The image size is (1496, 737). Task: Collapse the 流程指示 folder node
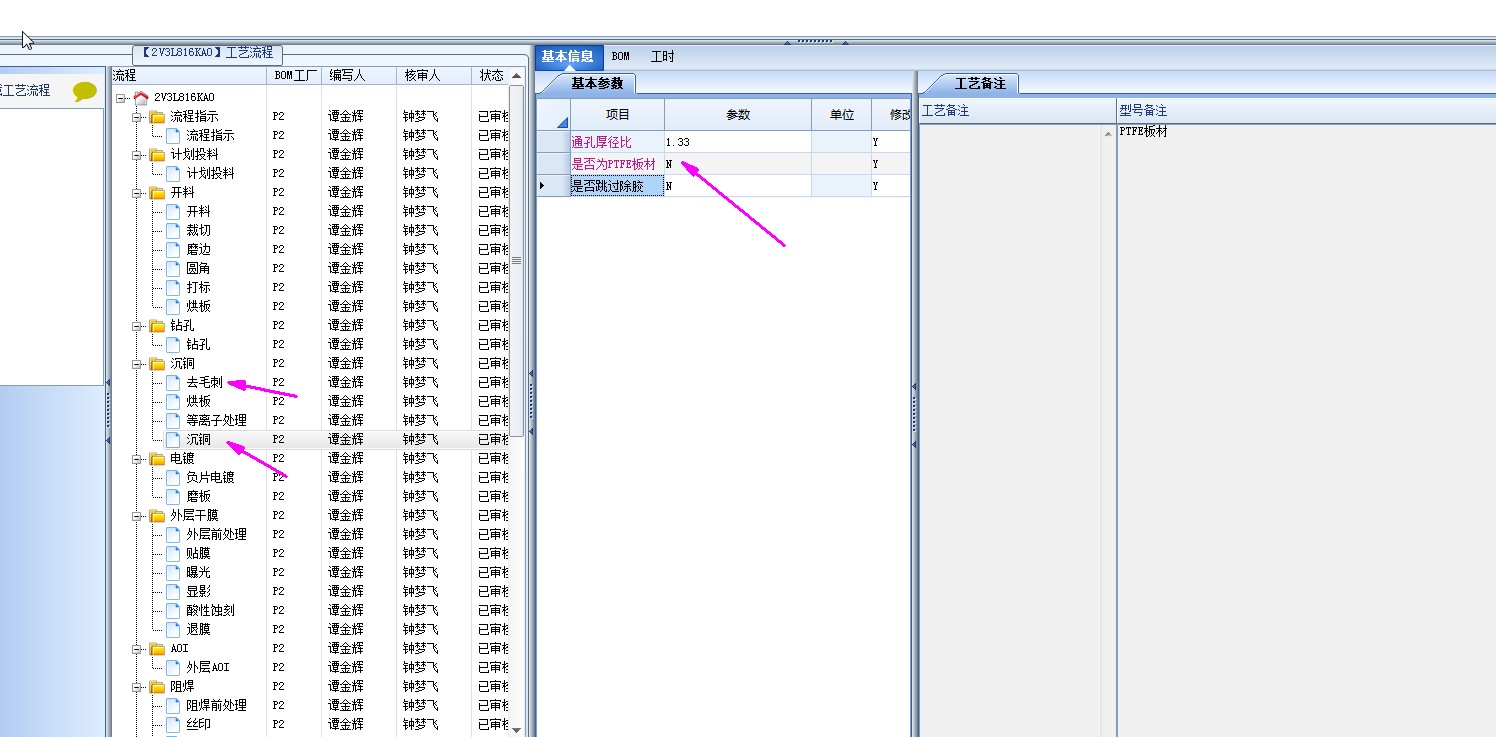click(x=137, y=116)
